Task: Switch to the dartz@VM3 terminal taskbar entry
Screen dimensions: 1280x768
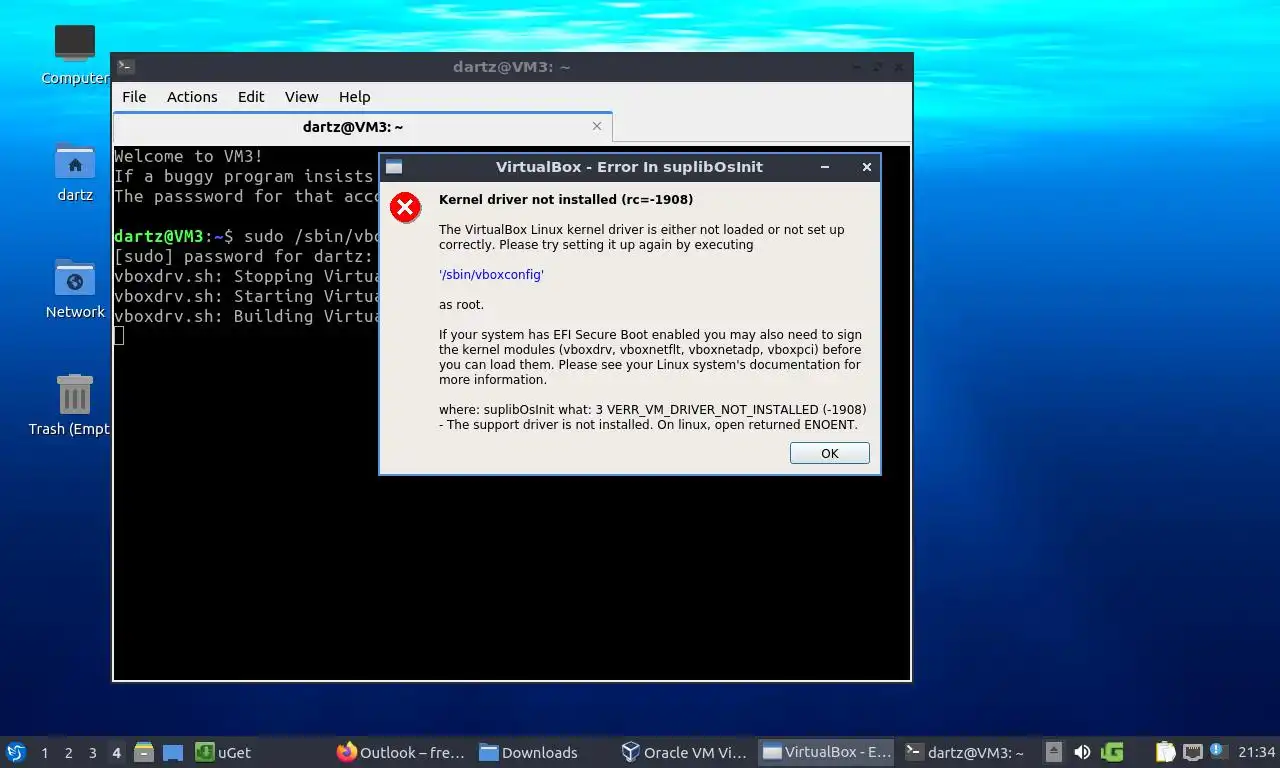Action: [966, 752]
